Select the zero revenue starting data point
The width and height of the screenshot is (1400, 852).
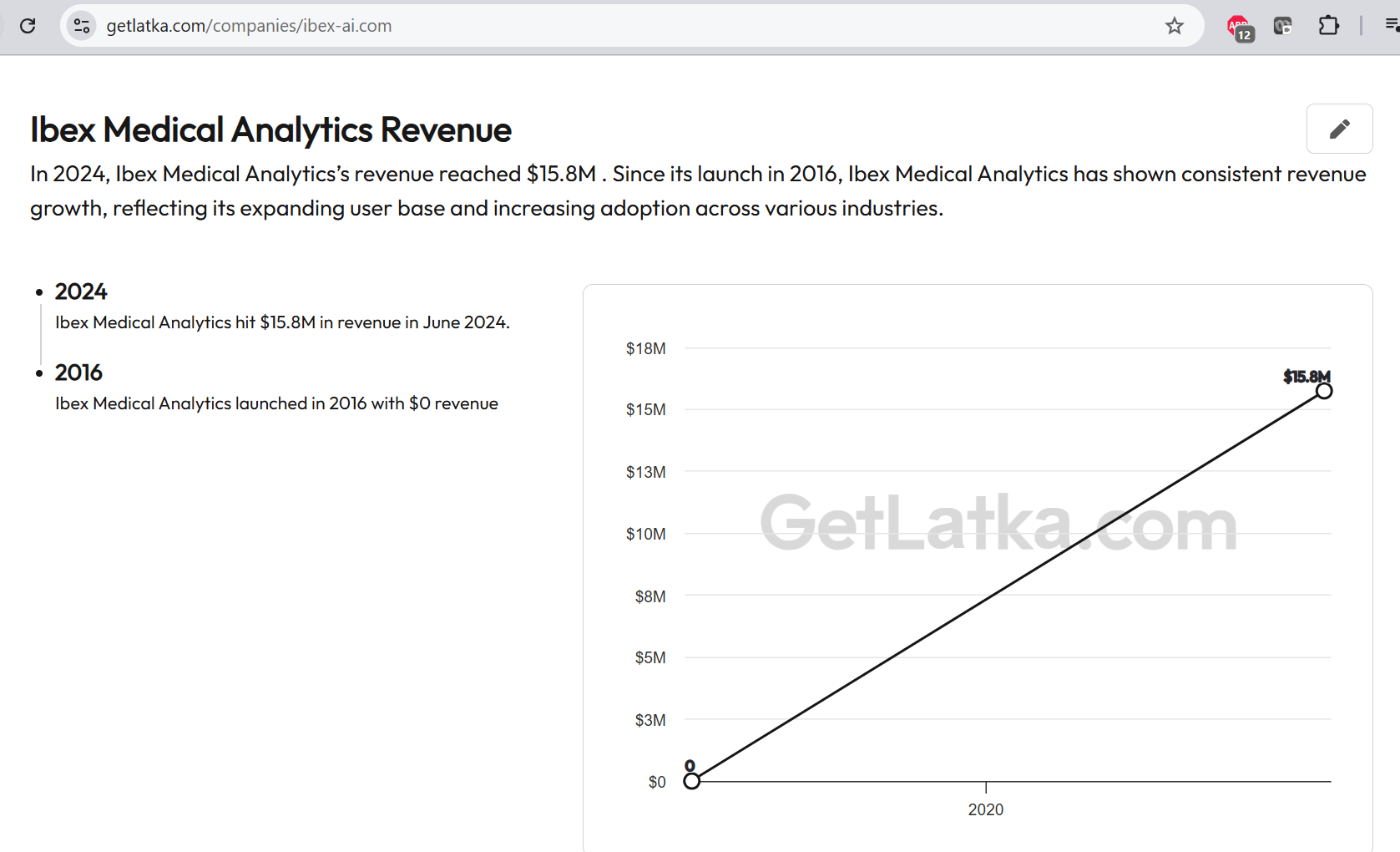tap(691, 781)
